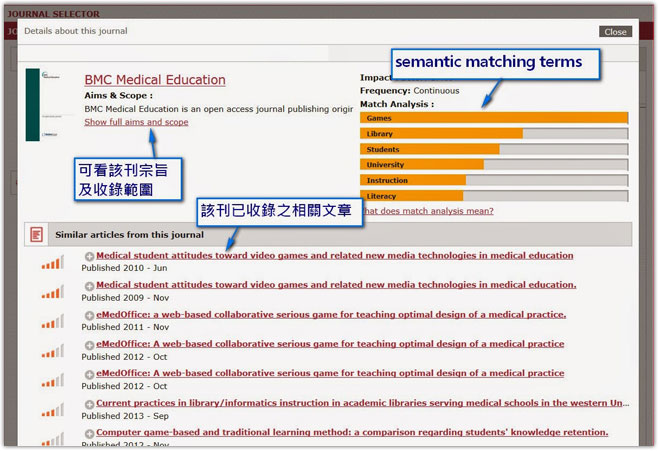
Task: Click the 'Details about this journal' title
Action: click(76, 31)
